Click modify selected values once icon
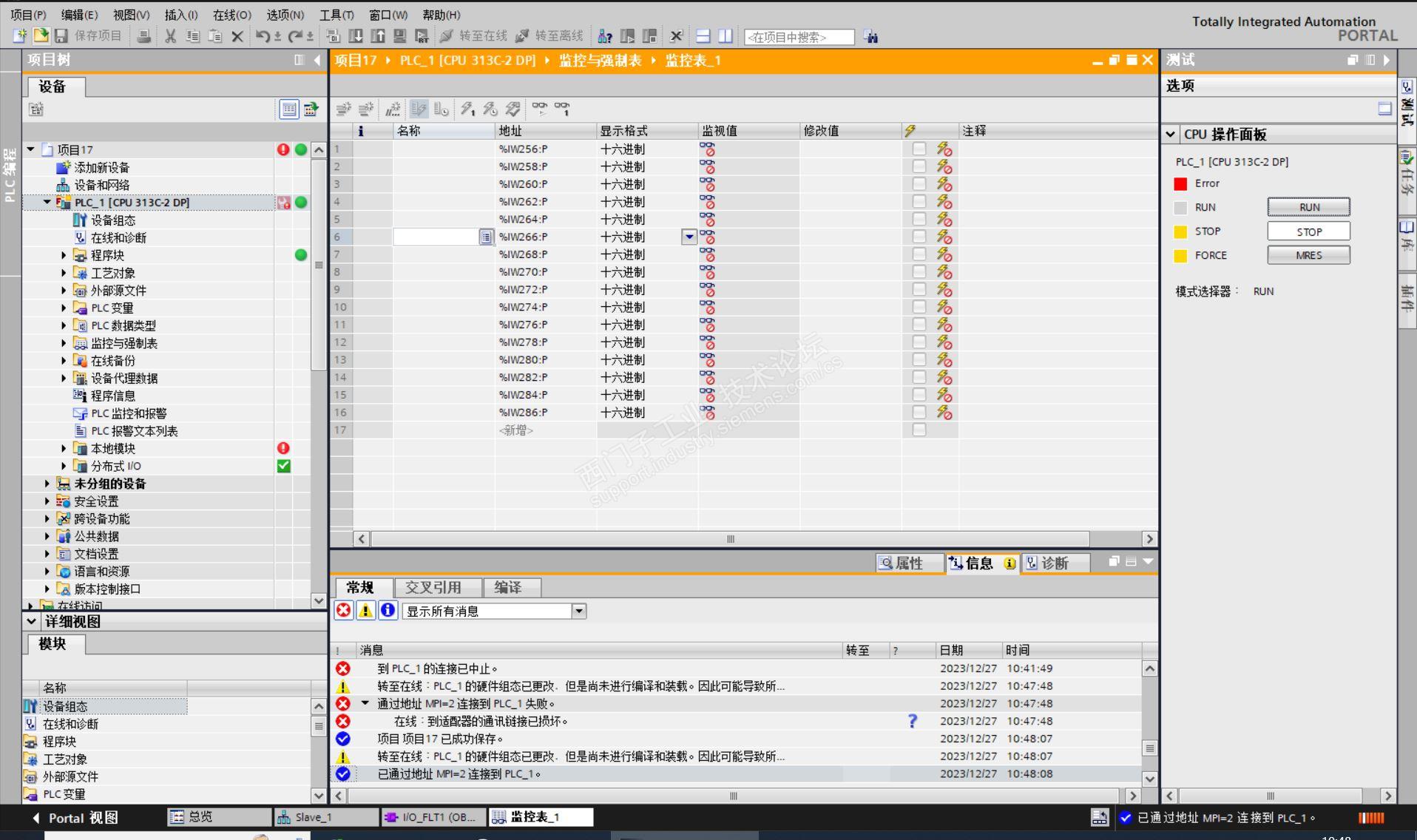The image size is (1417, 840). coord(467,109)
